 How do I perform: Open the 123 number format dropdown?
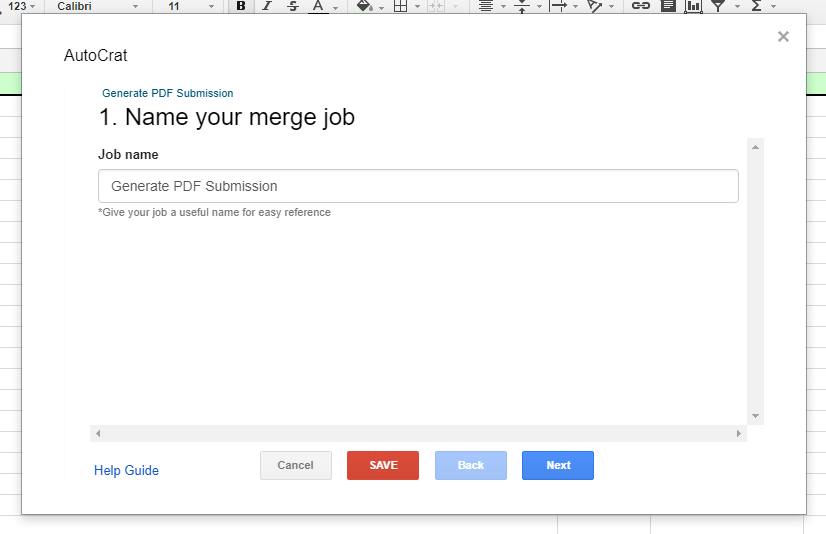point(22,6)
